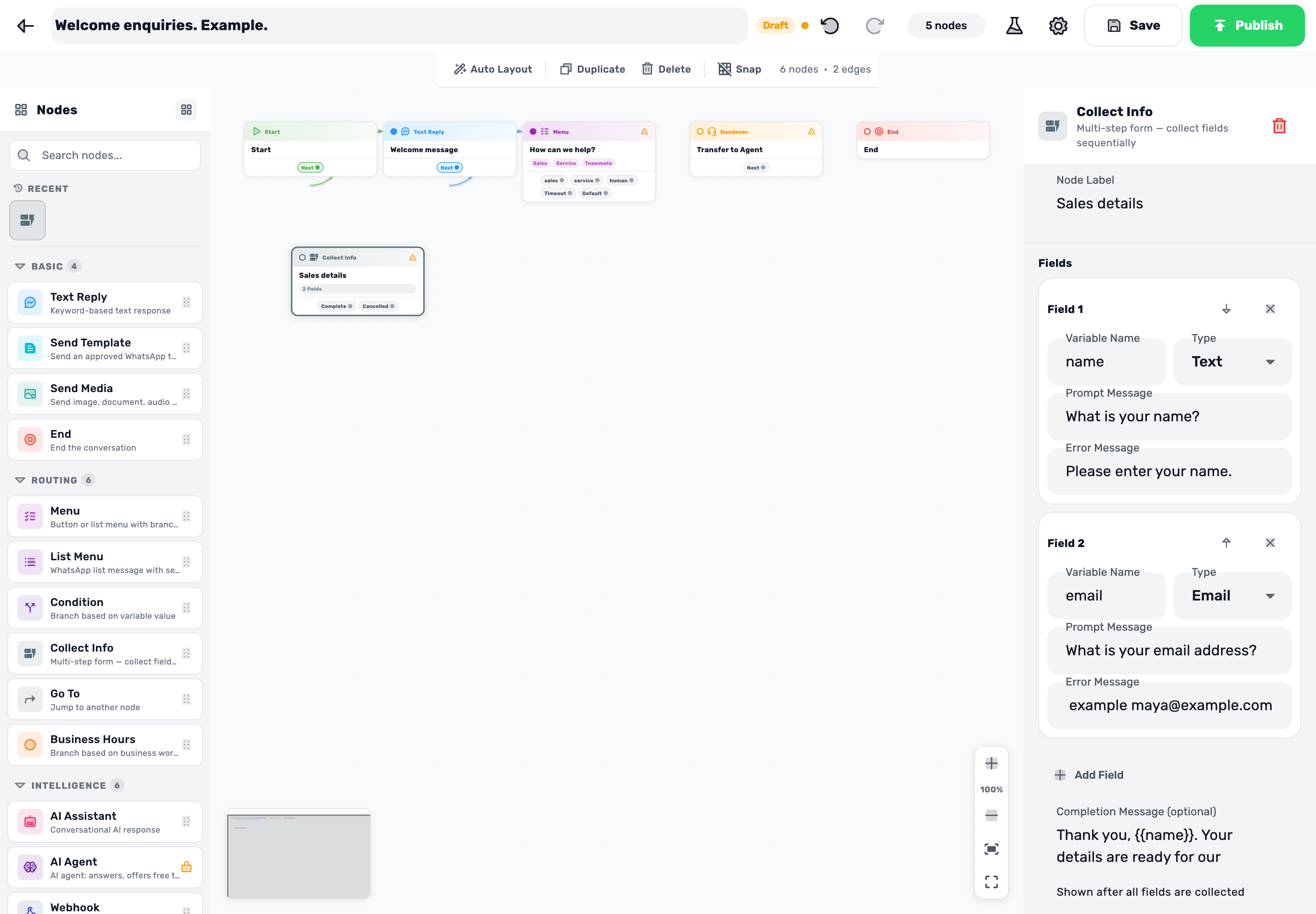Collapse the BASIC nodes section
1316x914 pixels.
[x=48, y=266]
